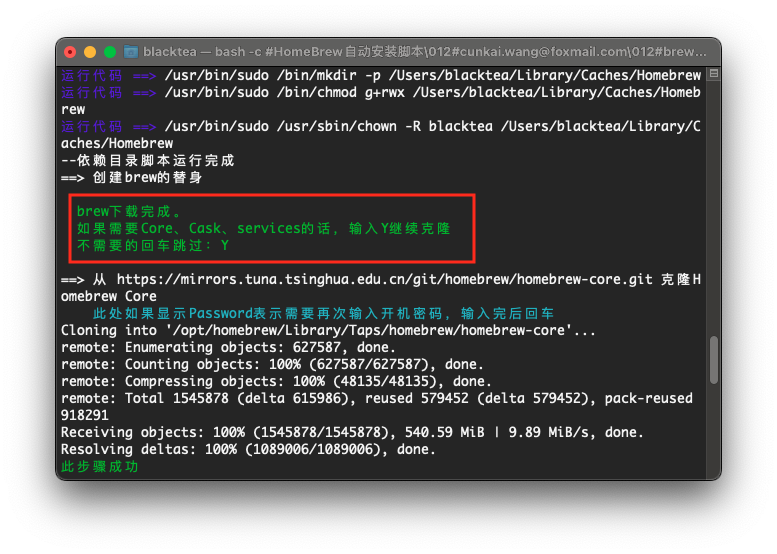Viewport: 777px width, 554px height.
Task: Click the wrapped text 'rew' on third line
Action: (x=73, y=110)
